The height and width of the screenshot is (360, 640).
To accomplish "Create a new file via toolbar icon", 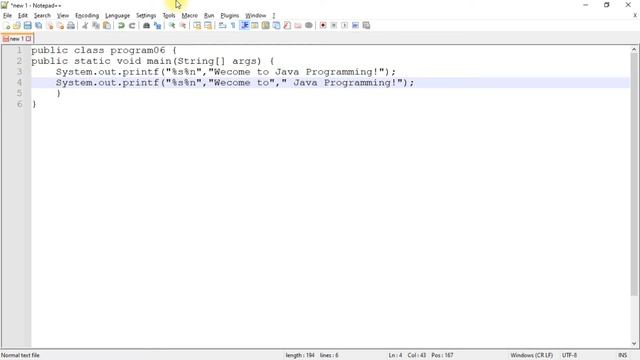I will pyautogui.click(x=6, y=26).
